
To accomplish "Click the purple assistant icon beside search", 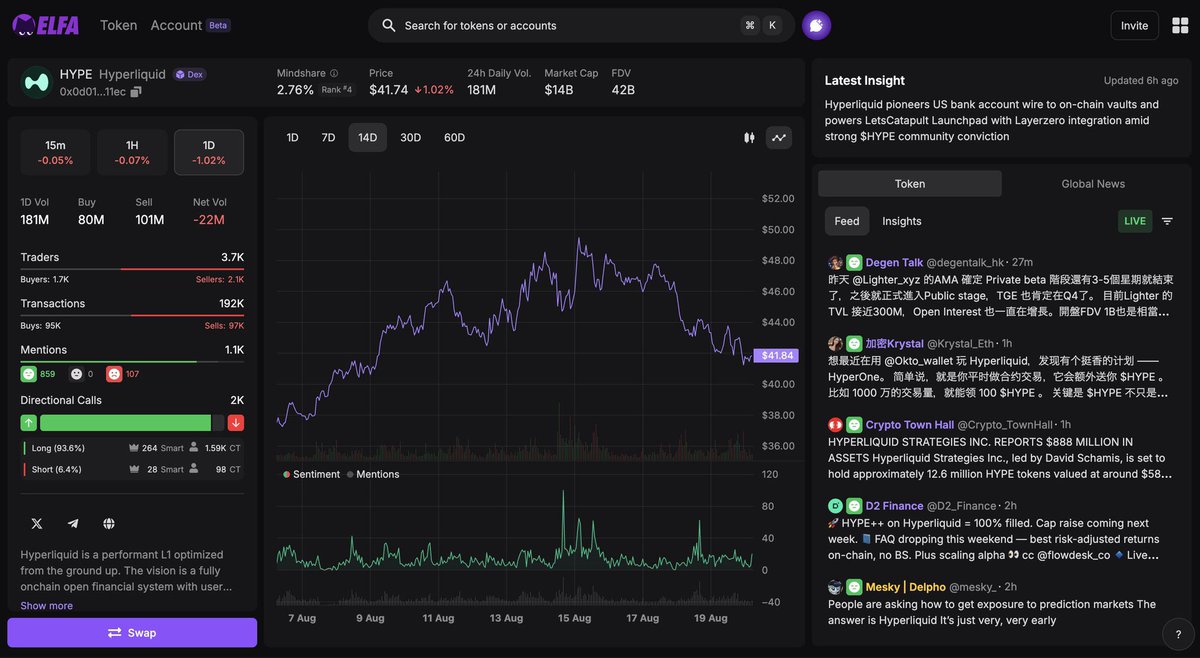I will [x=816, y=26].
